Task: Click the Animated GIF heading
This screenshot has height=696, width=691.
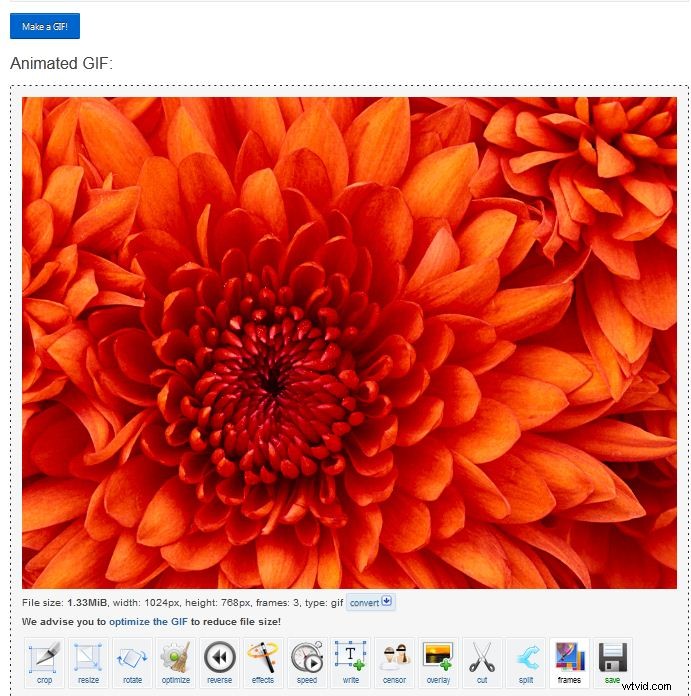Action: (62, 64)
